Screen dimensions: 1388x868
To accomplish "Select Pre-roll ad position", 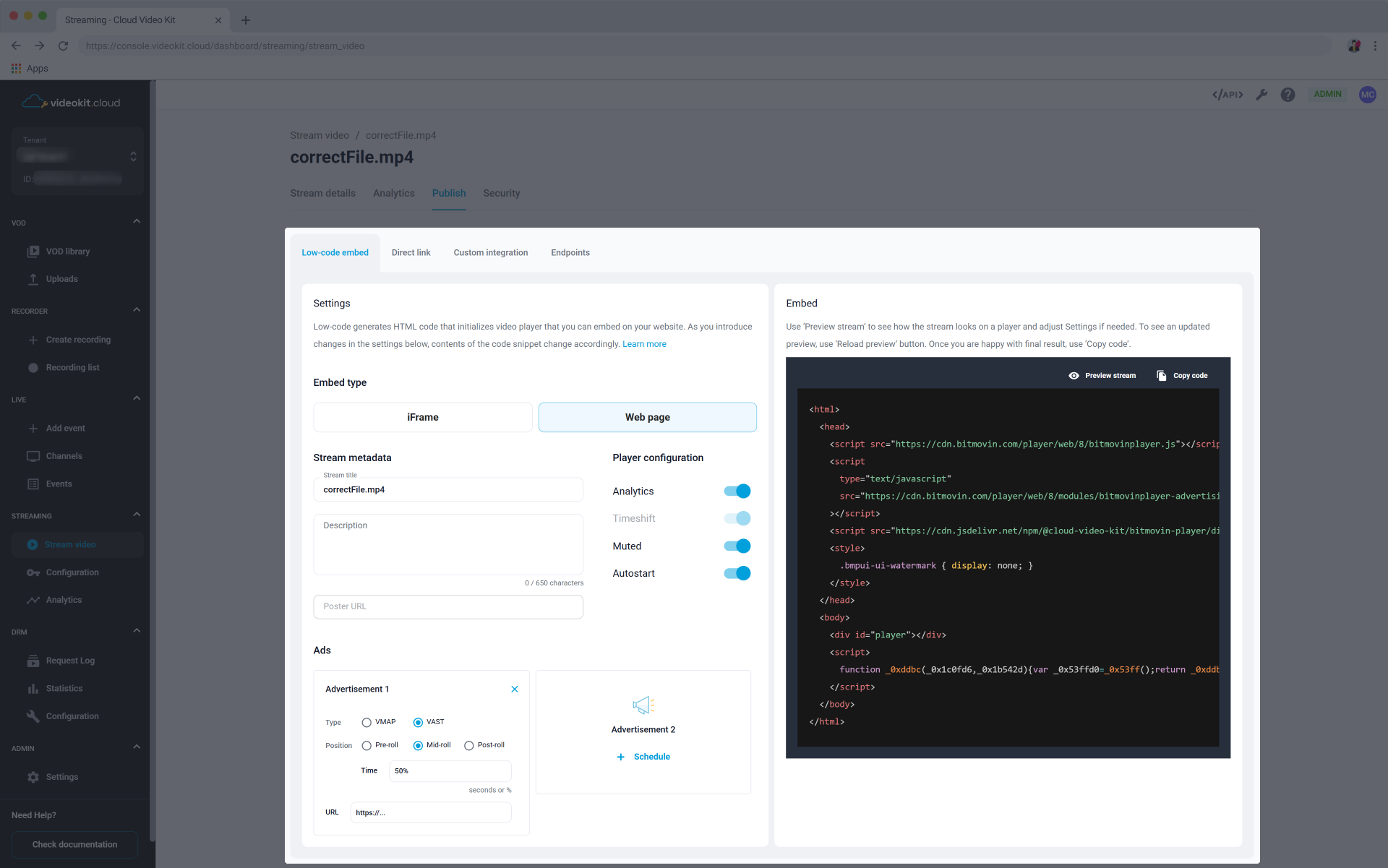I will pyautogui.click(x=367, y=746).
